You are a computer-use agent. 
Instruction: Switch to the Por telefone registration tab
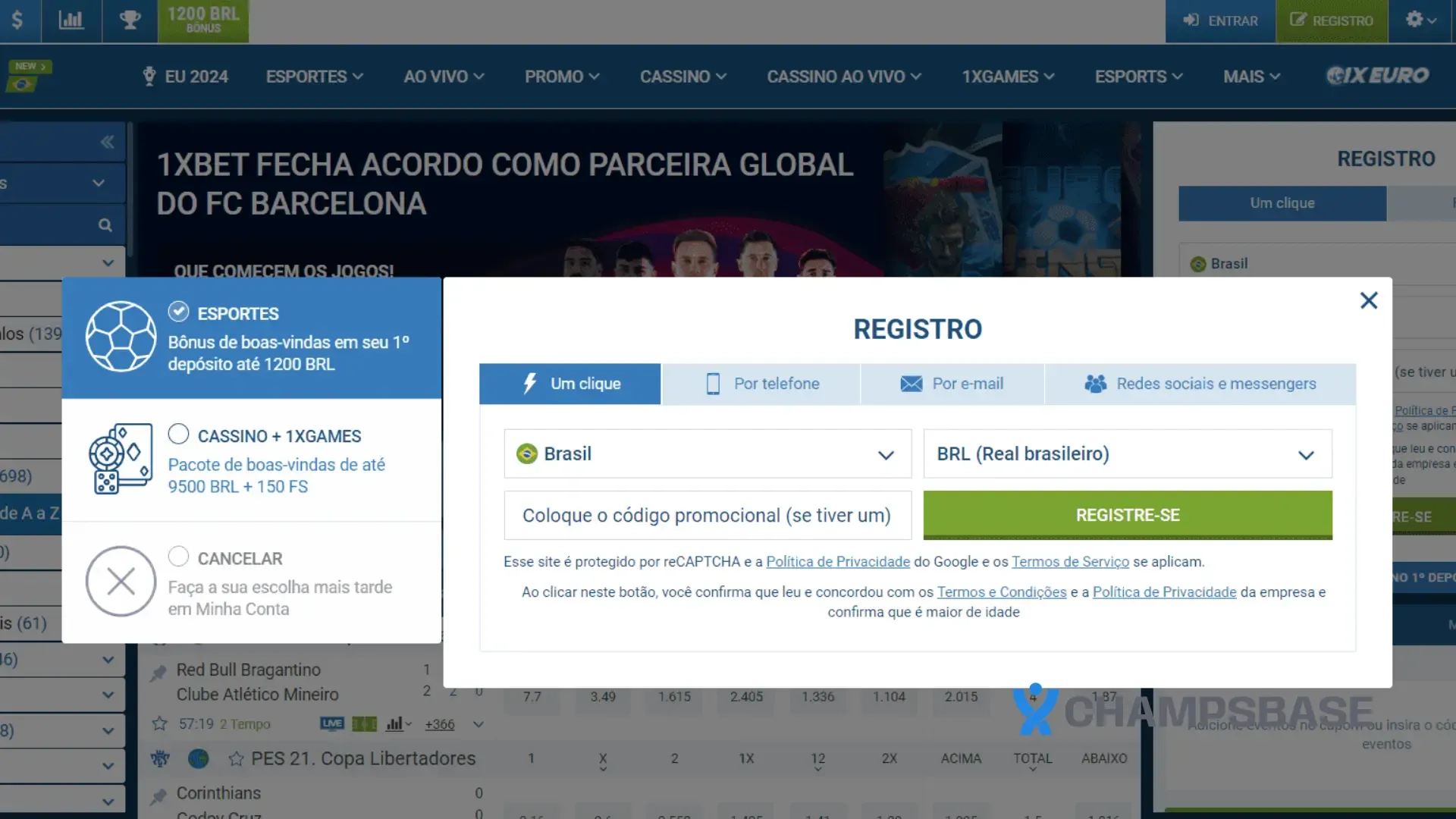tap(761, 384)
